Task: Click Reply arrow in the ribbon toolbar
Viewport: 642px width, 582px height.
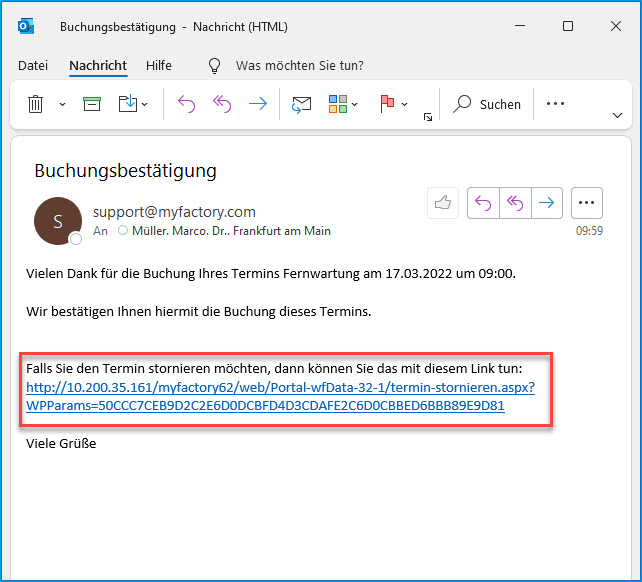Action: point(186,104)
